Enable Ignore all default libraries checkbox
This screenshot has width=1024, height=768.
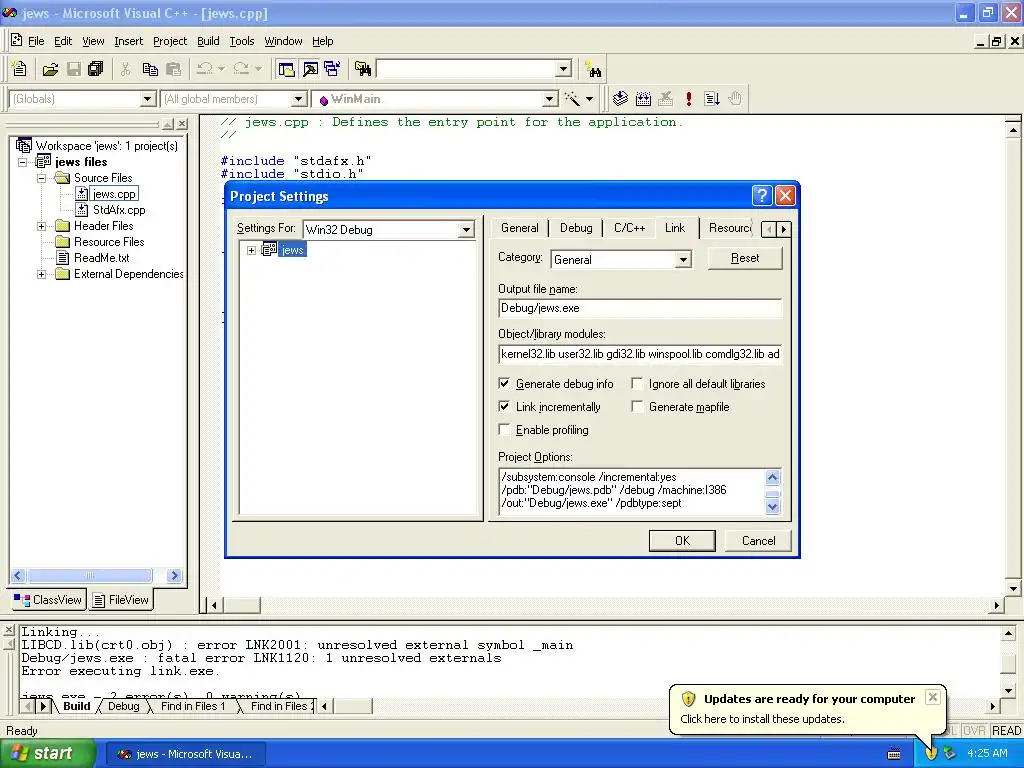pyautogui.click(x=637, y=383)
